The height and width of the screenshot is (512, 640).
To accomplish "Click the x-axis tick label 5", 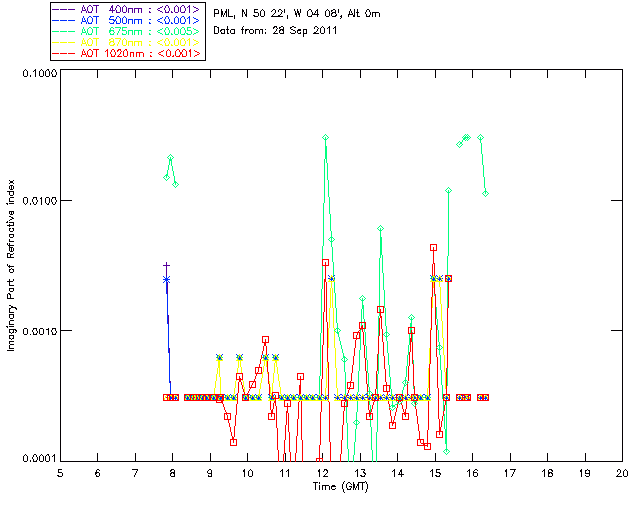I will [x=60, y=473].
